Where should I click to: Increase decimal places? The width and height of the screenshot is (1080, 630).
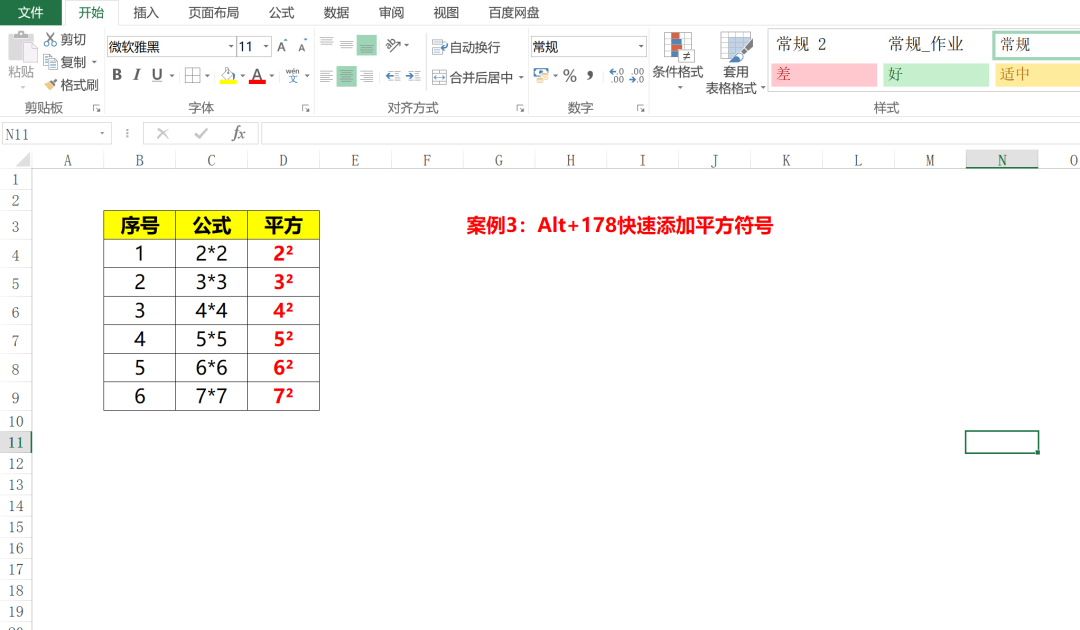point(616,76)
